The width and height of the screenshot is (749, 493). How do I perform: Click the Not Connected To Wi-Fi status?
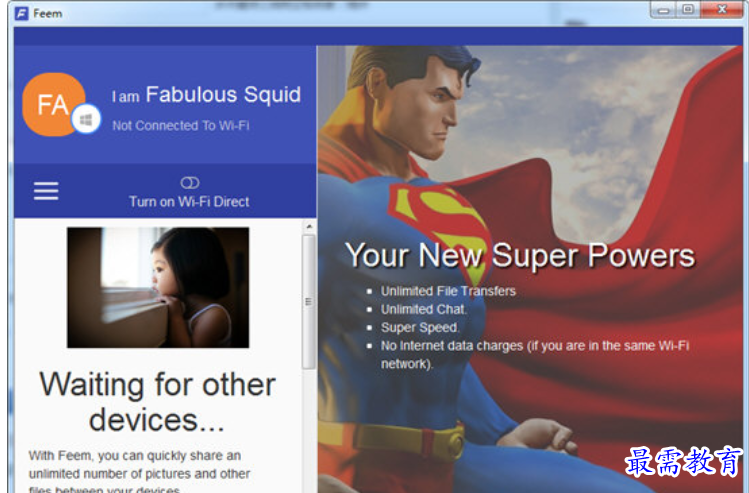181,126
